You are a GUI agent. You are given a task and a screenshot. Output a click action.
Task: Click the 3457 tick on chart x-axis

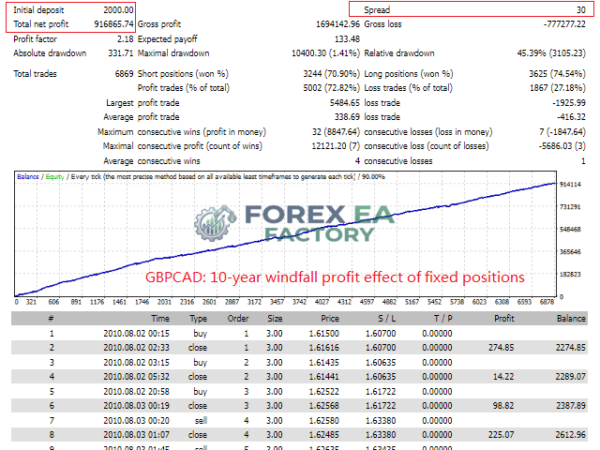[277, 302]
